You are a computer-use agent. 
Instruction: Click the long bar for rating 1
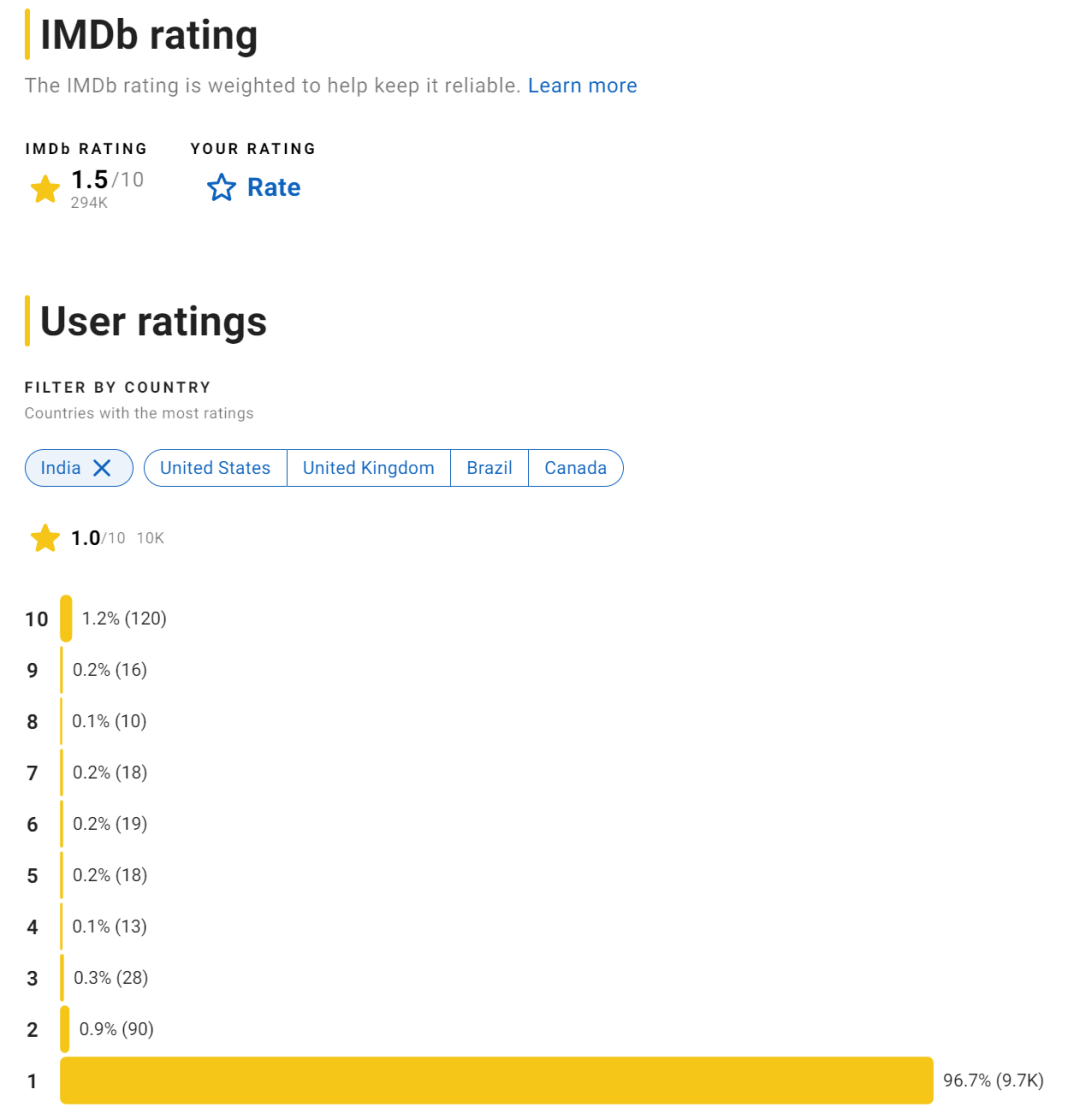pos(497,1080)
